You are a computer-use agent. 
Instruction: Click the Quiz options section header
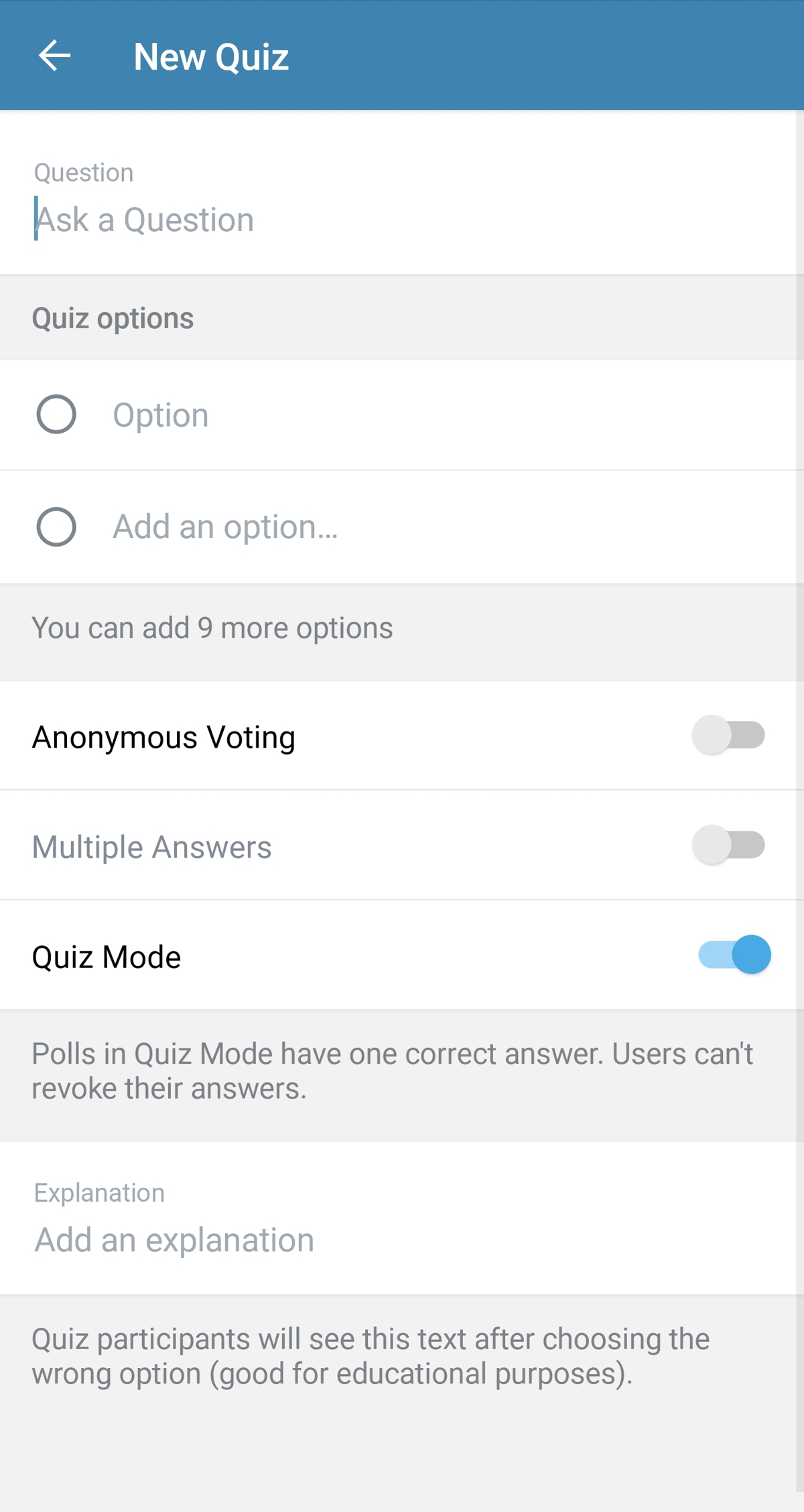point(113,318)
